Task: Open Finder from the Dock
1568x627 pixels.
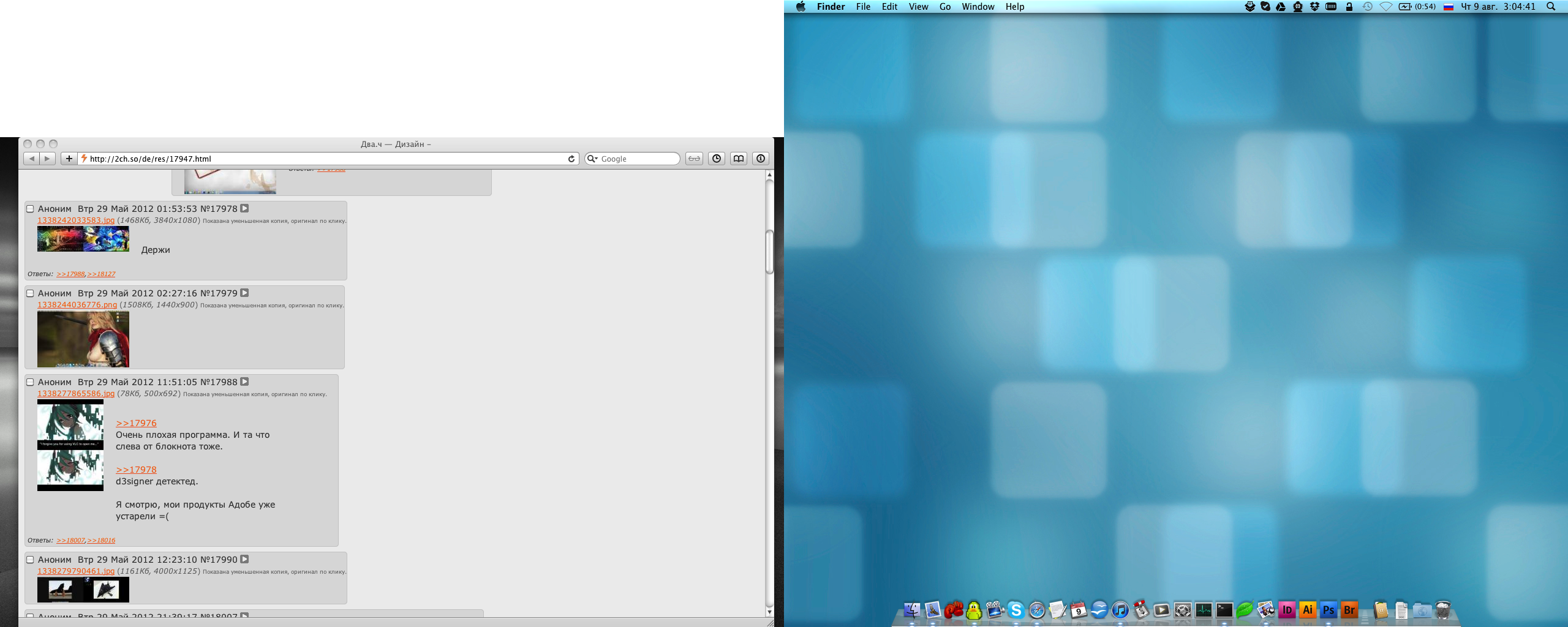Action: pyautogui.click(x=911, y=610)
